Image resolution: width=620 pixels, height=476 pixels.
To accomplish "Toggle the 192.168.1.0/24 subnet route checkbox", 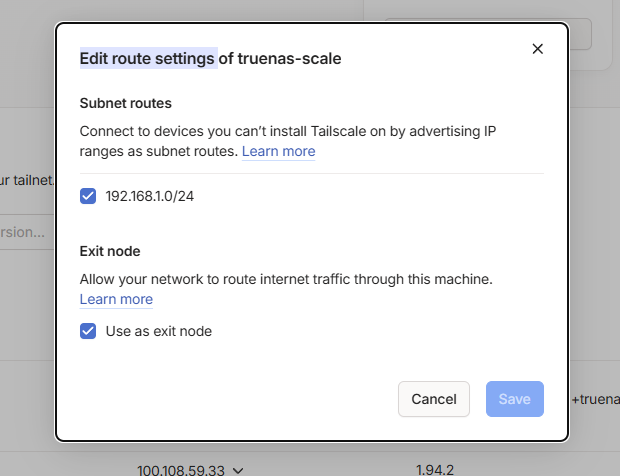I will click(x=88, y=196).
